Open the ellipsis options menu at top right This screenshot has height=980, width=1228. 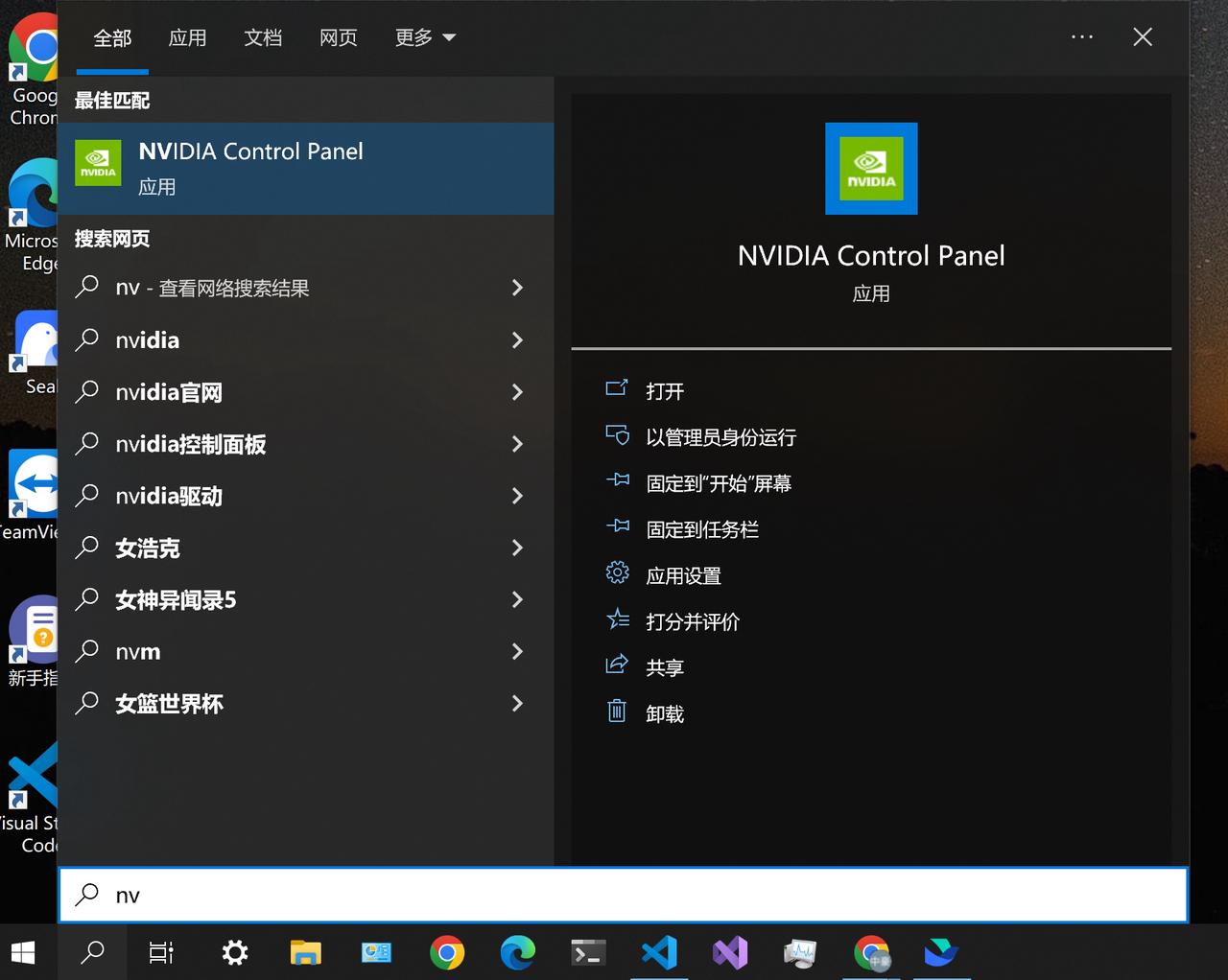coord(1082,36)
